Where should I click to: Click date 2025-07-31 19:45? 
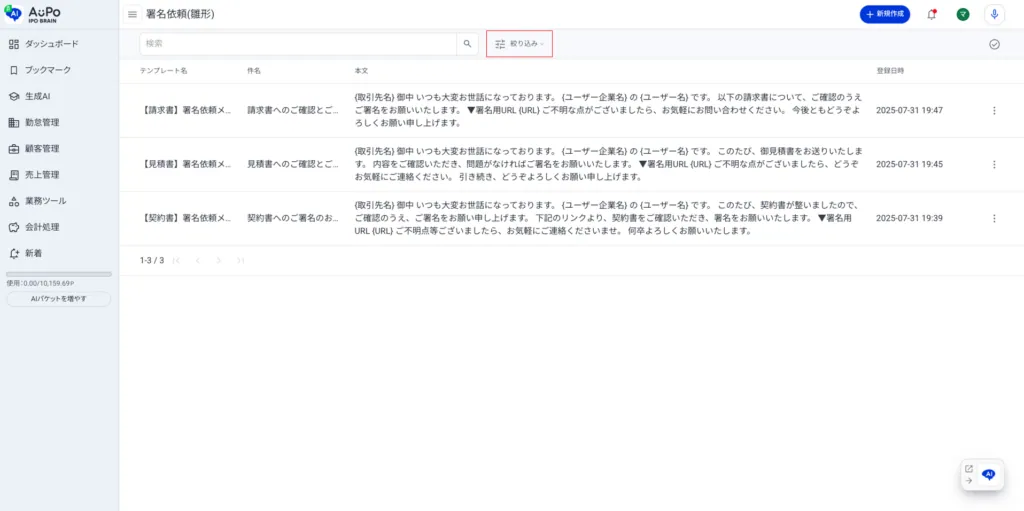tap(909, 165)
